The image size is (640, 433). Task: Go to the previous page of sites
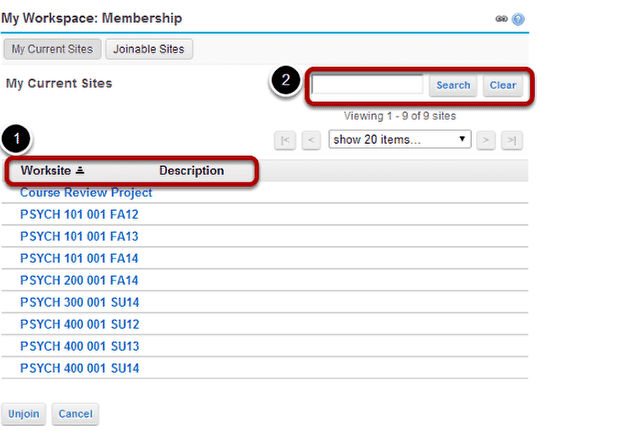coord(311,140)
